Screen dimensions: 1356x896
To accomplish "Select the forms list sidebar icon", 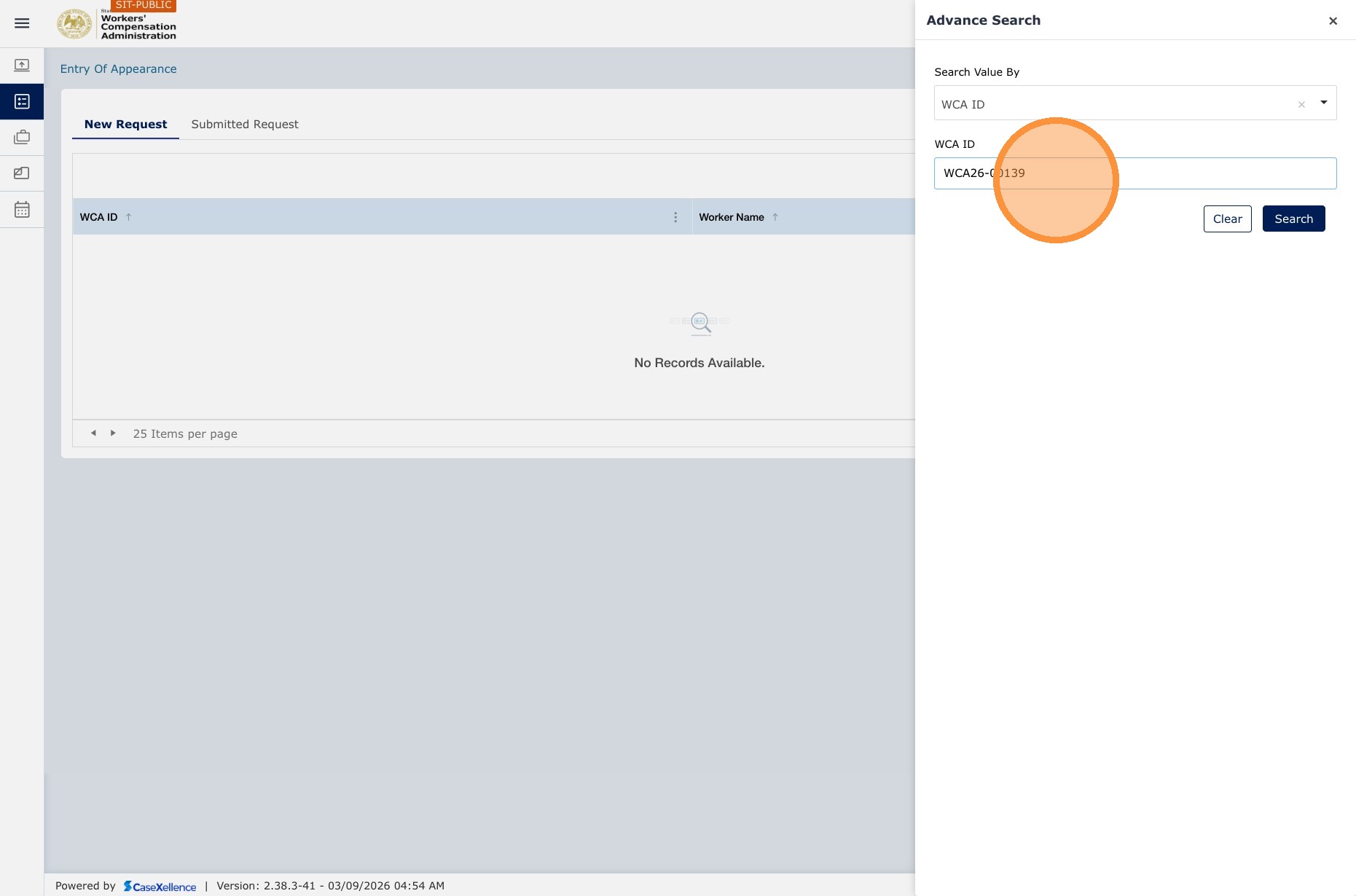I will (x=22, y=101).
